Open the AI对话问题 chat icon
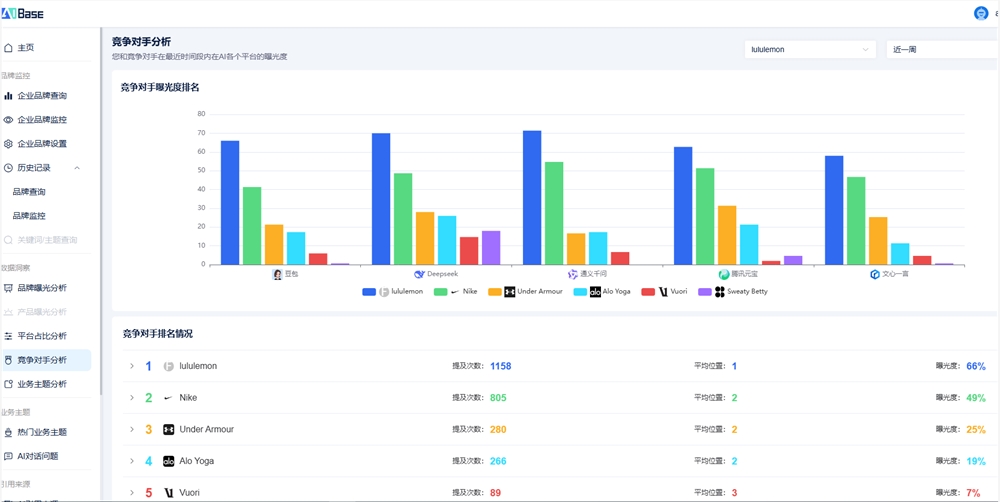Screen dimensions: 1000x502 [x=9, y=456]
